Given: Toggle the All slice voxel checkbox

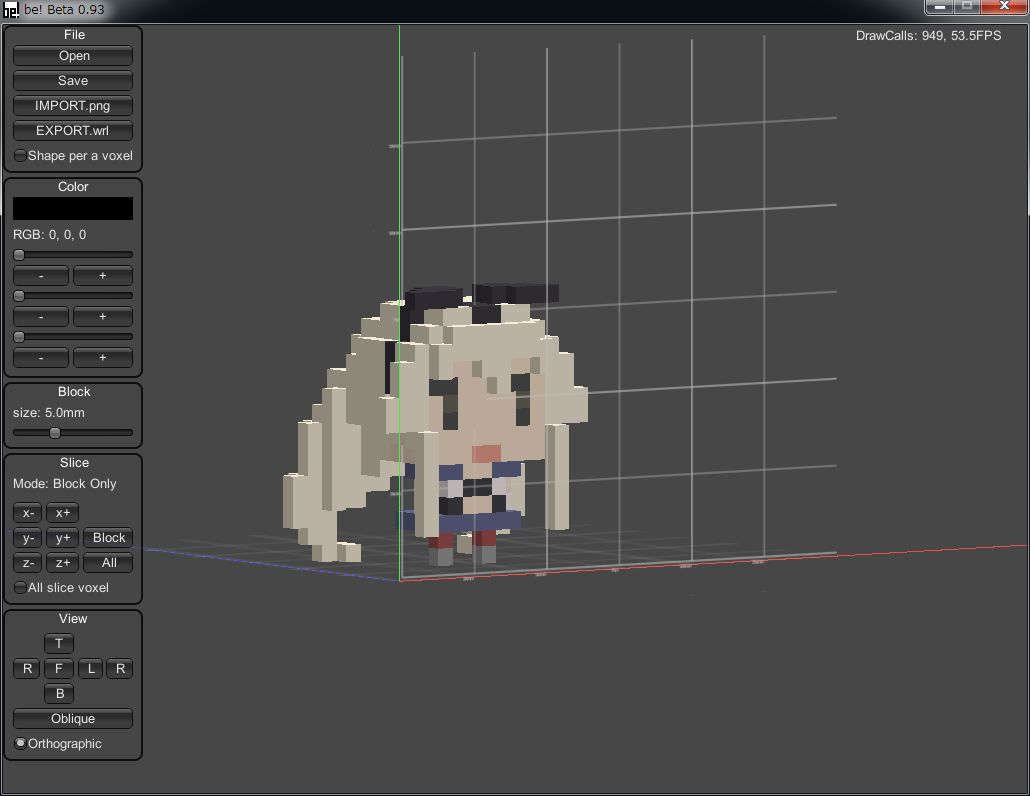Looking at the screenshot, I should point(20,588).
